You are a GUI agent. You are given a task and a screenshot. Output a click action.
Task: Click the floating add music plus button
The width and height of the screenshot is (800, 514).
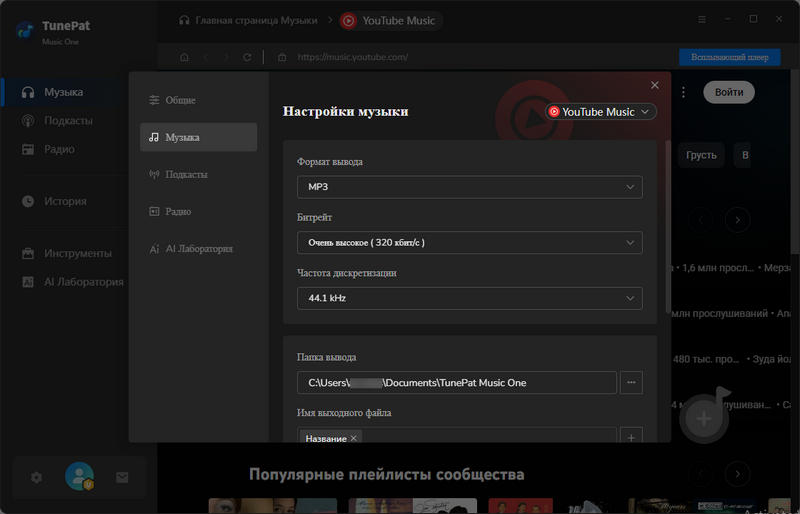(705, 419)
